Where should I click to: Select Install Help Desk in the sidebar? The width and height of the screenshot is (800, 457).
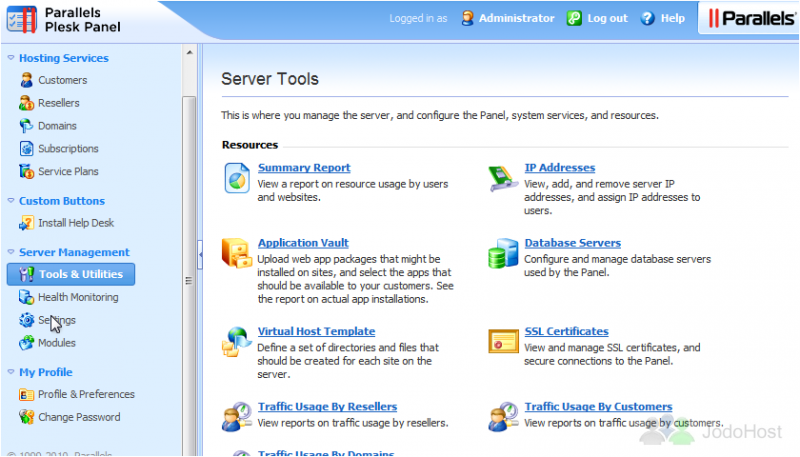(x=76, y=223)
